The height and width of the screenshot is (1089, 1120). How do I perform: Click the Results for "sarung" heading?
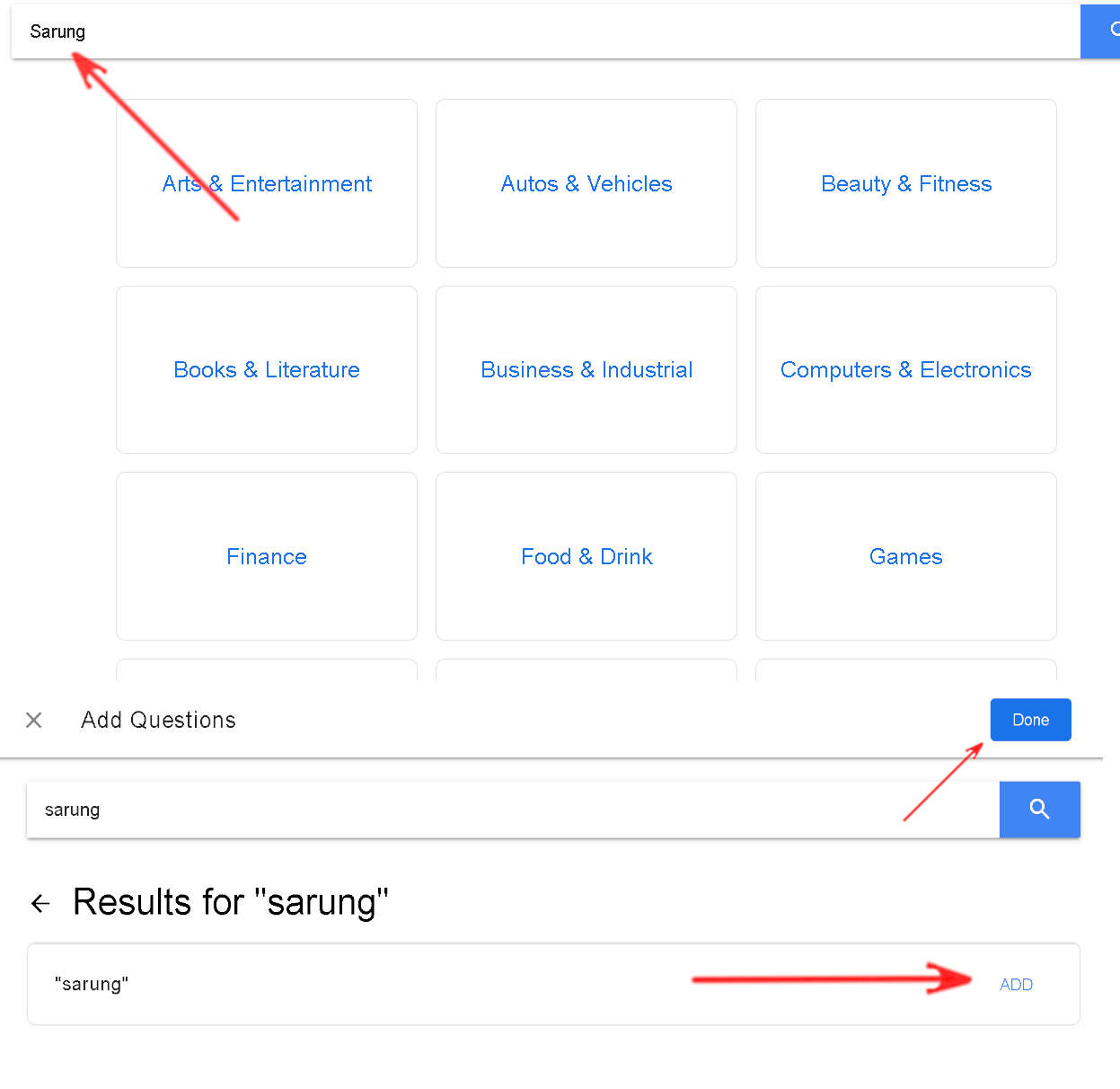click(x=231, y=902)
